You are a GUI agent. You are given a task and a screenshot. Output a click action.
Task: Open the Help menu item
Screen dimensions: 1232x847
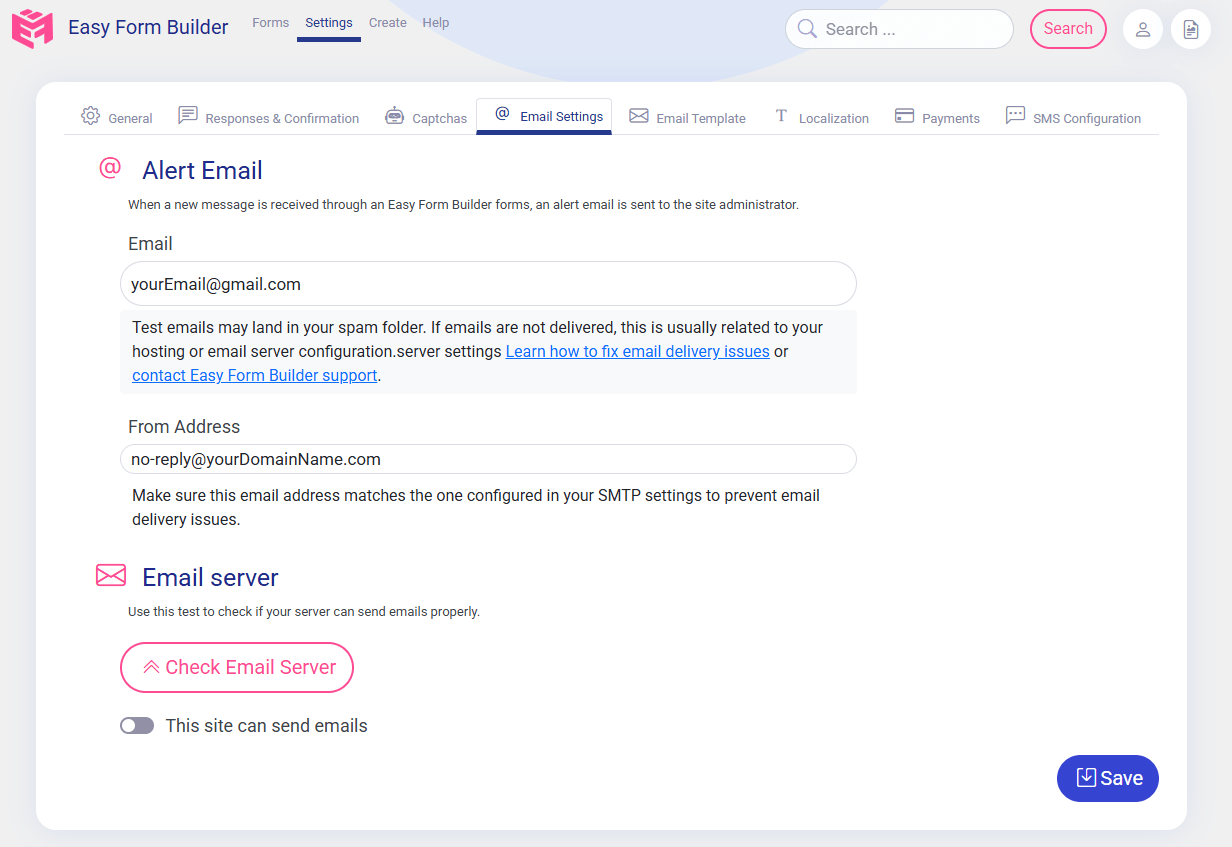(436, 22)
